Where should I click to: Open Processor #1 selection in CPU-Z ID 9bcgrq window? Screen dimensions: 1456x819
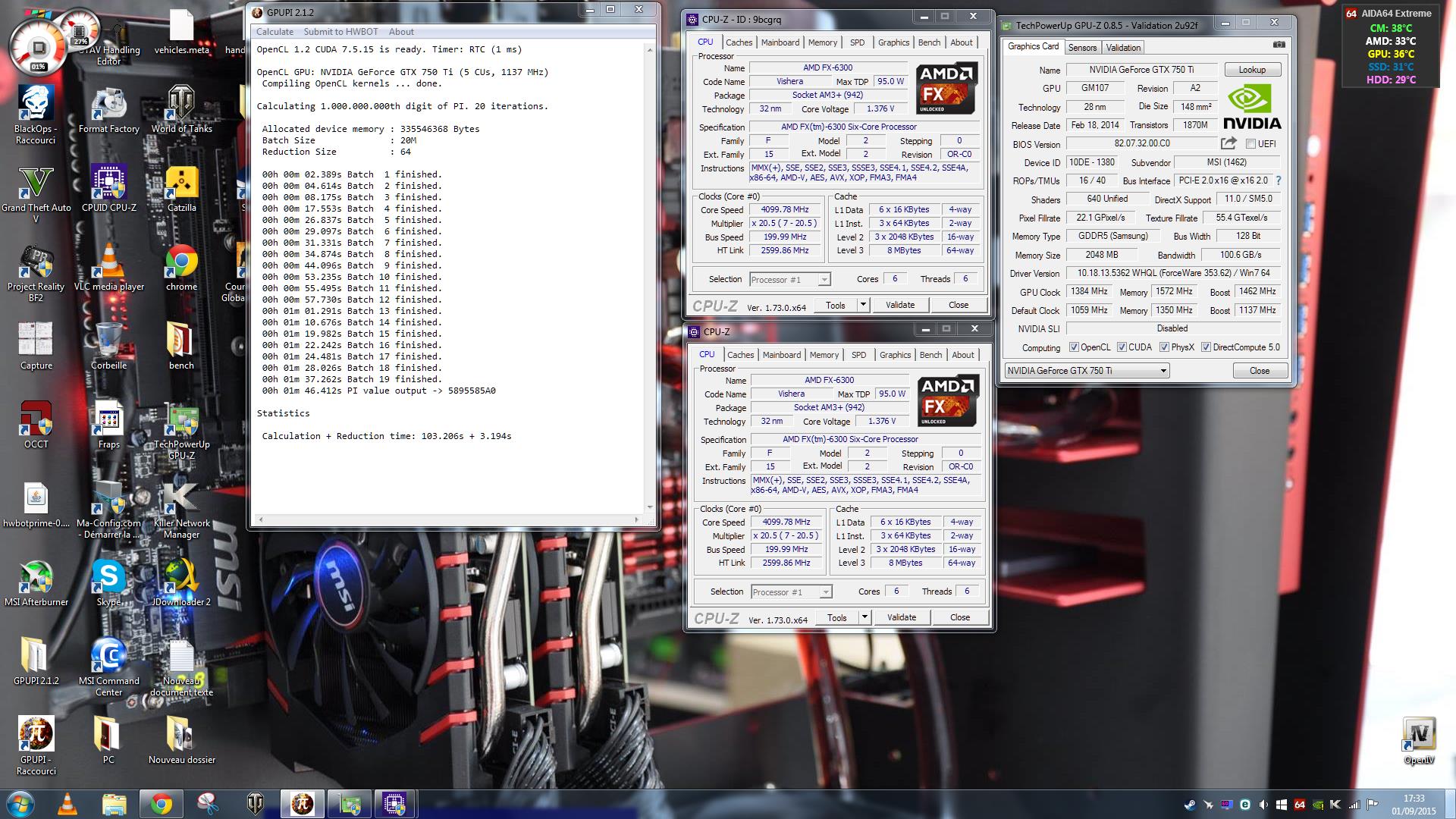coord(789,280)
